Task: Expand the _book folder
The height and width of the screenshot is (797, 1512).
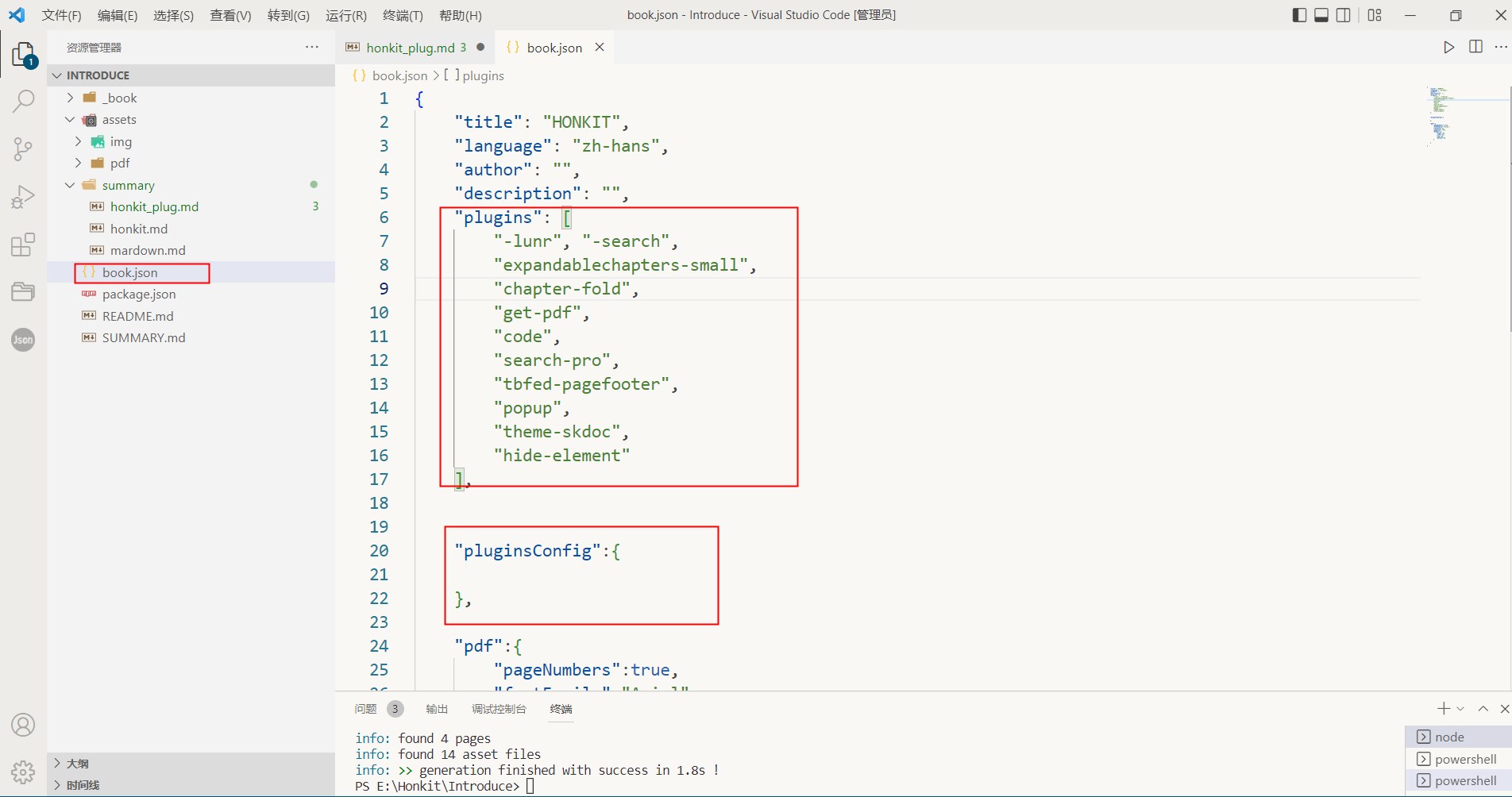Action: pos(70,98)
